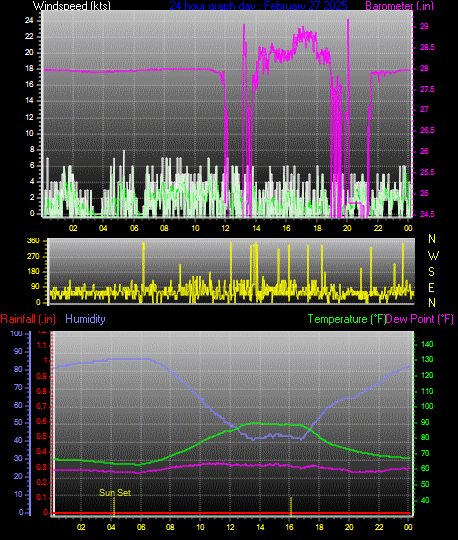Click the 360 degree wind direction tick
The image size is (458, 540).
pyautogui.click(x=33, y=241)
